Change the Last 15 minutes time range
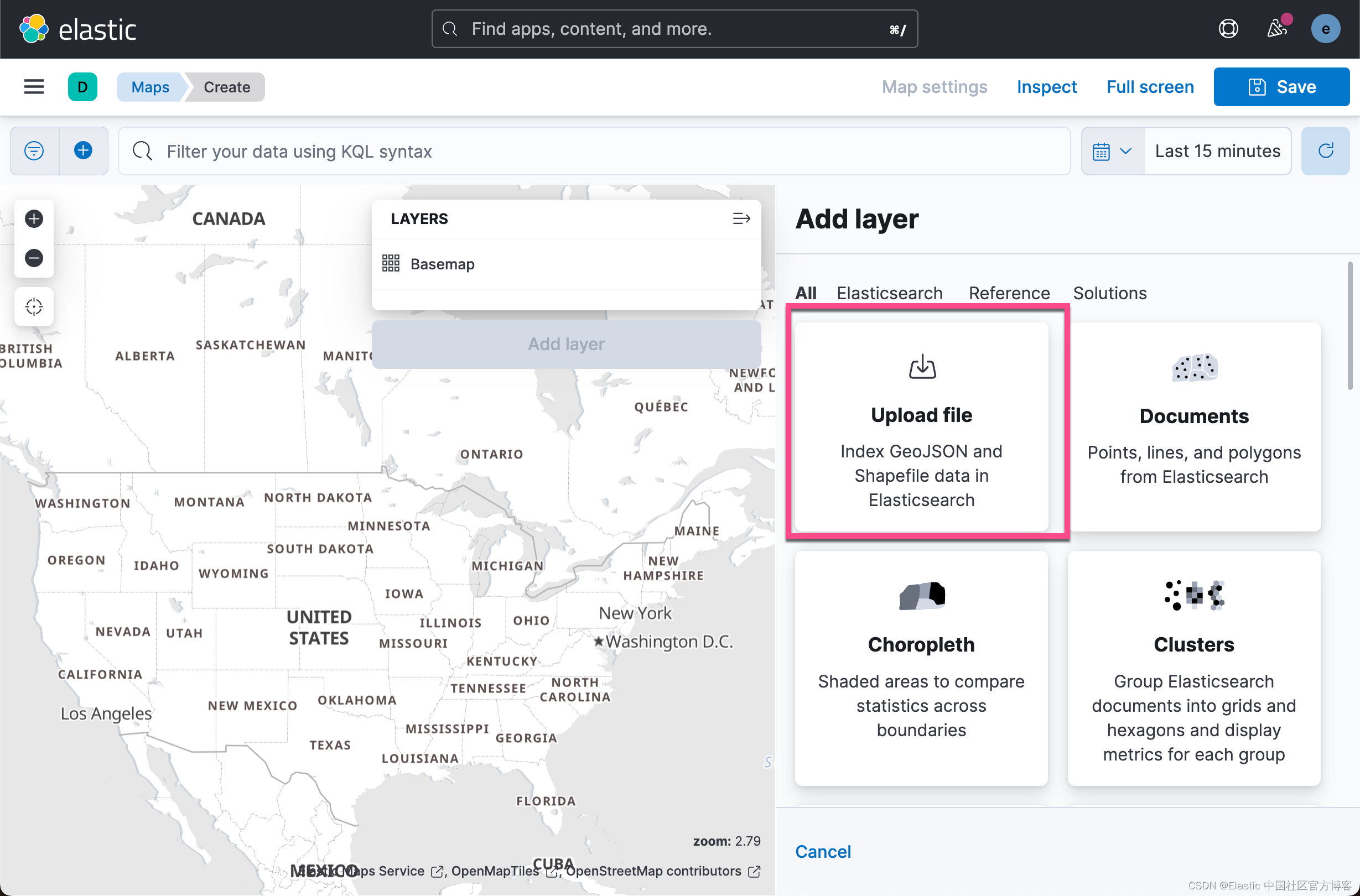The image size is (1360, 896). pyautogui.click(x=1218, y=151)
